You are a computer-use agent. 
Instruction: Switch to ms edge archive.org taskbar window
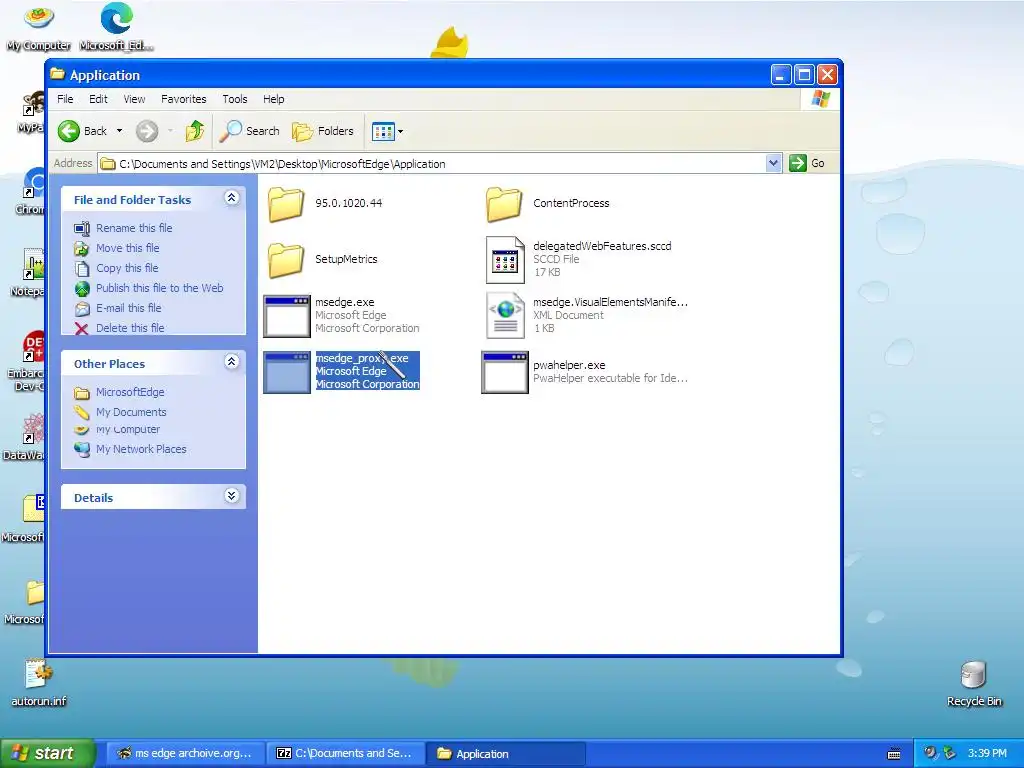185,753
